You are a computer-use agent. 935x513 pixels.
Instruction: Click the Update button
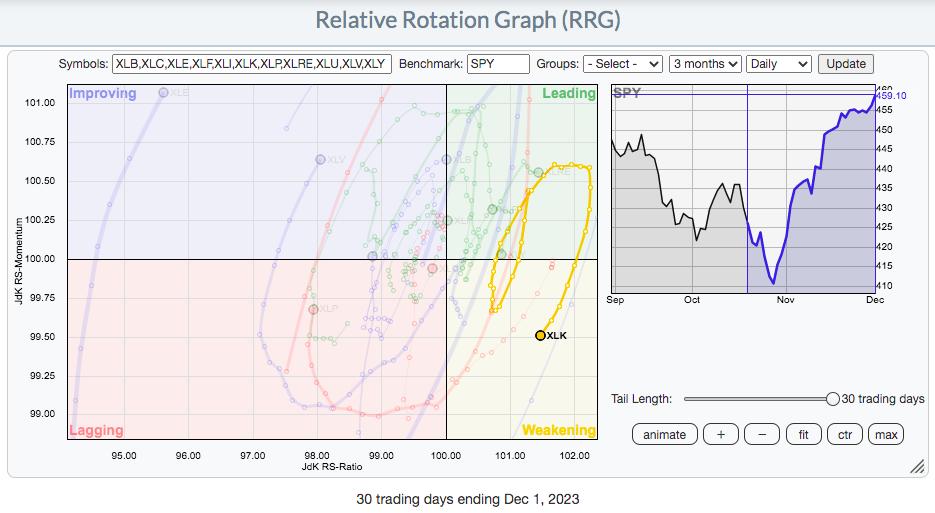pyautogui.click(x=845, y=64)
